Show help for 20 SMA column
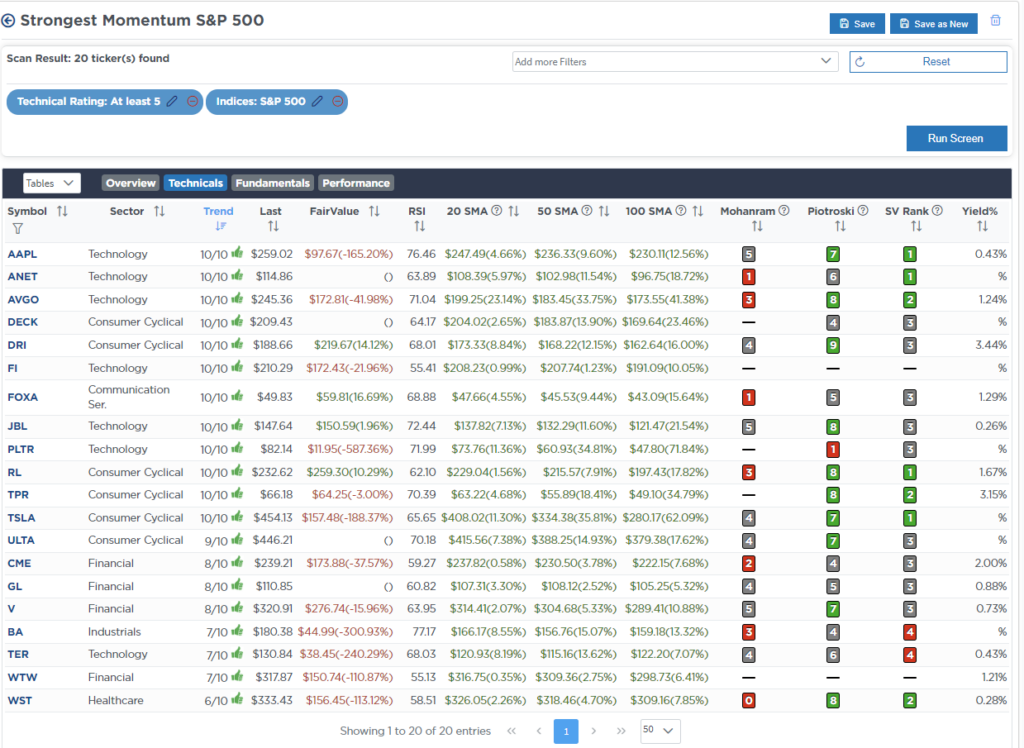 (x=496, y=210)
